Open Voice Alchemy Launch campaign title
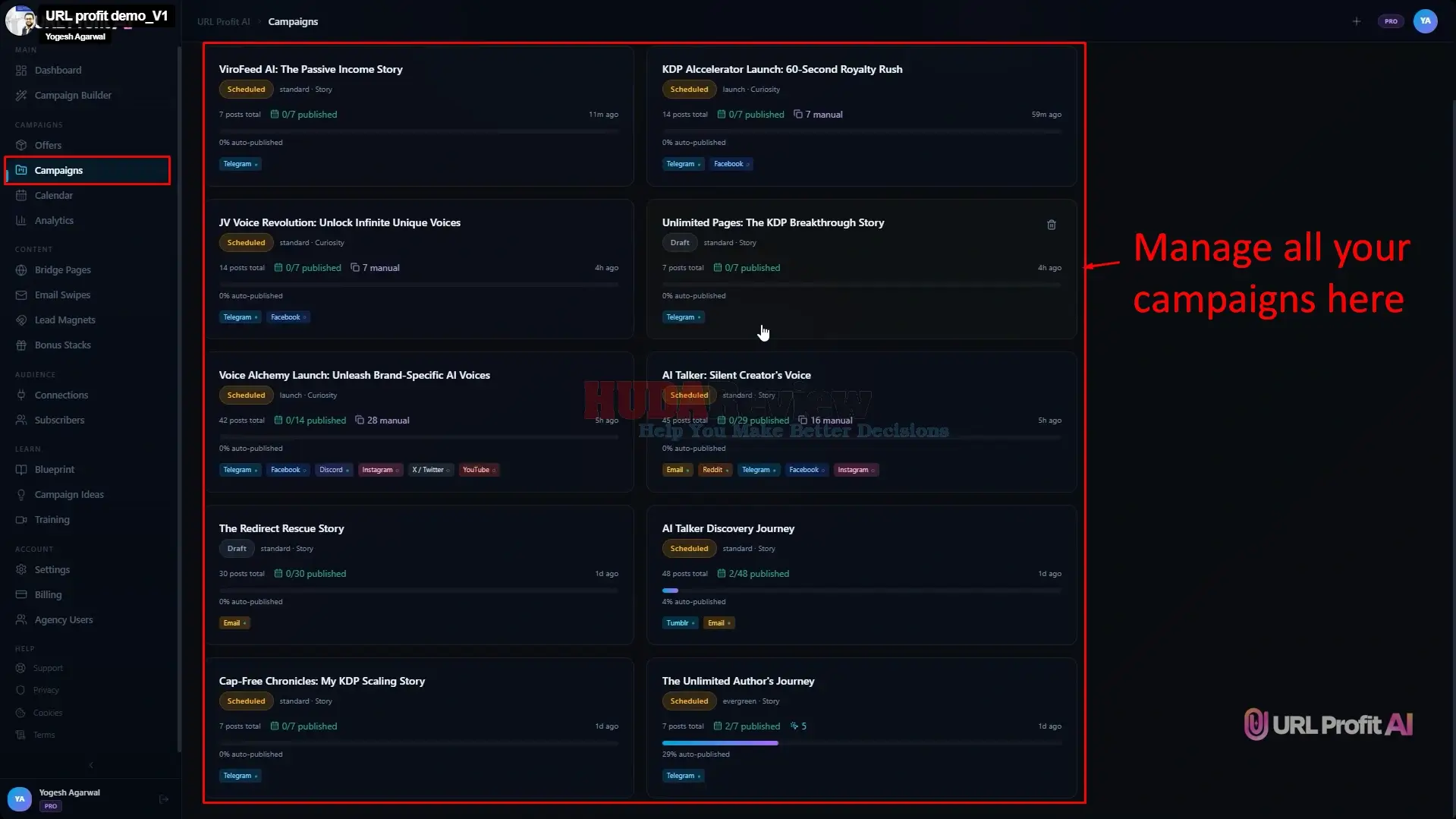 tap(354, 375)
